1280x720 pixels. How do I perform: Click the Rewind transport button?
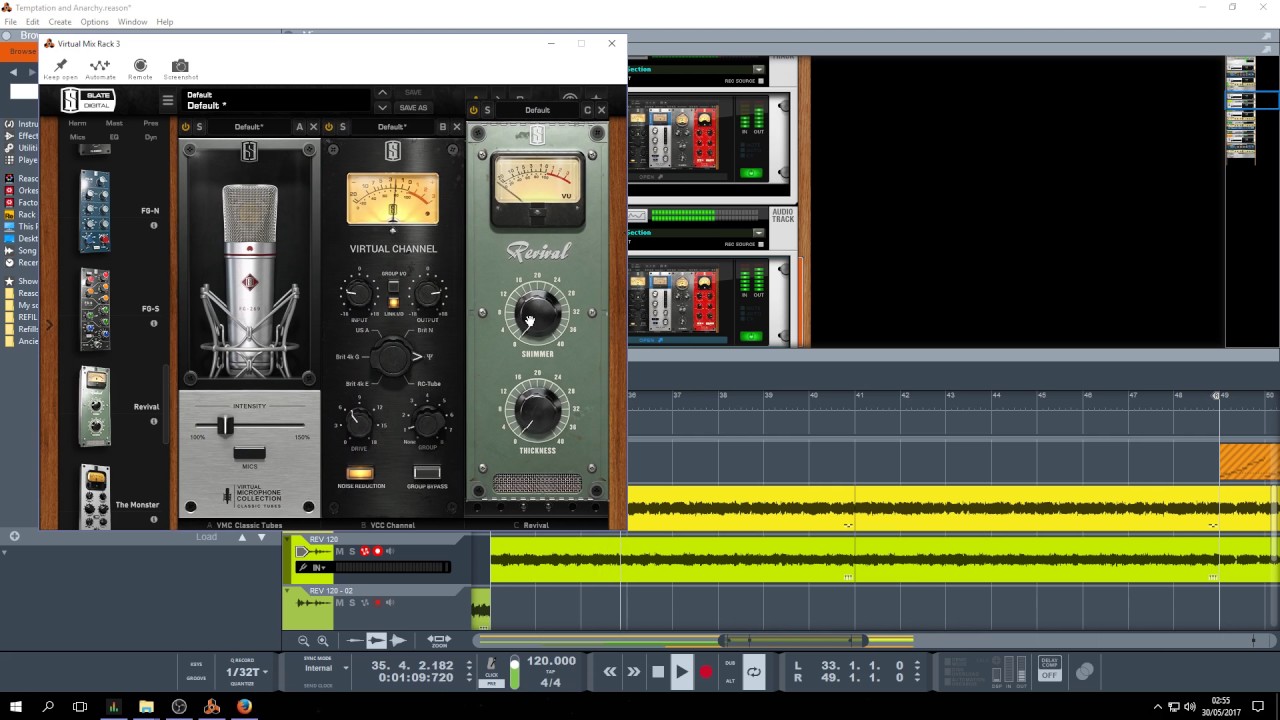pyautogui.click(x=610, y=672)
